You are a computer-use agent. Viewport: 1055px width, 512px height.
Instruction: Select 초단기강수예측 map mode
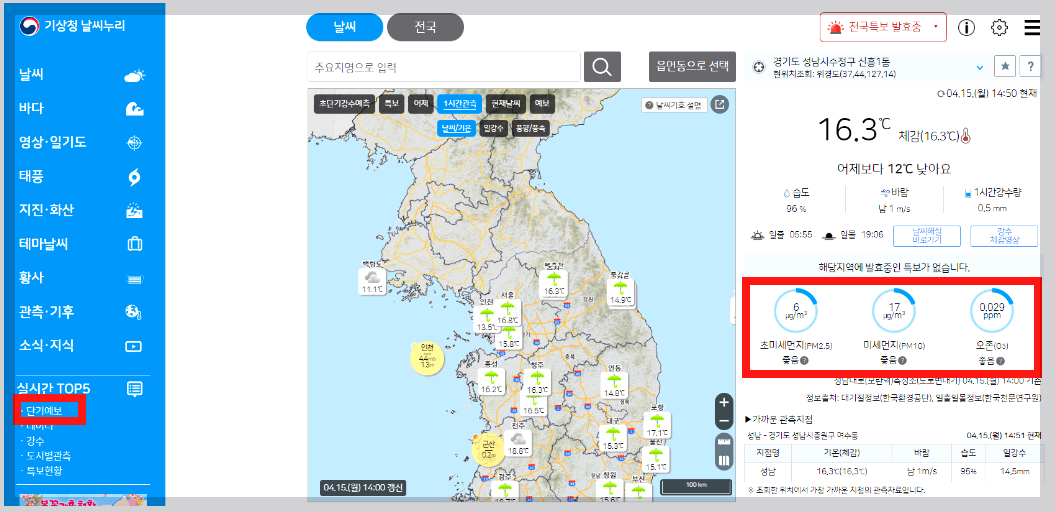[x=344, y=104]
